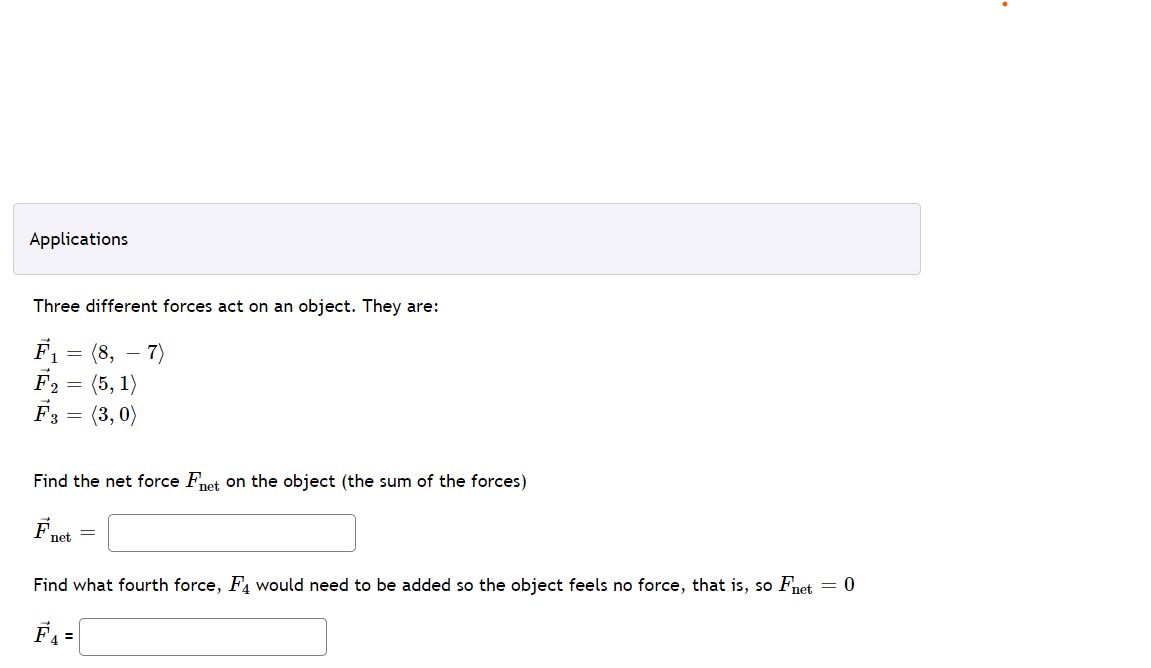This screenshot has height=668, width=1151.
Task: Place cursor in the second answer box
Action: tap(203, 636)
